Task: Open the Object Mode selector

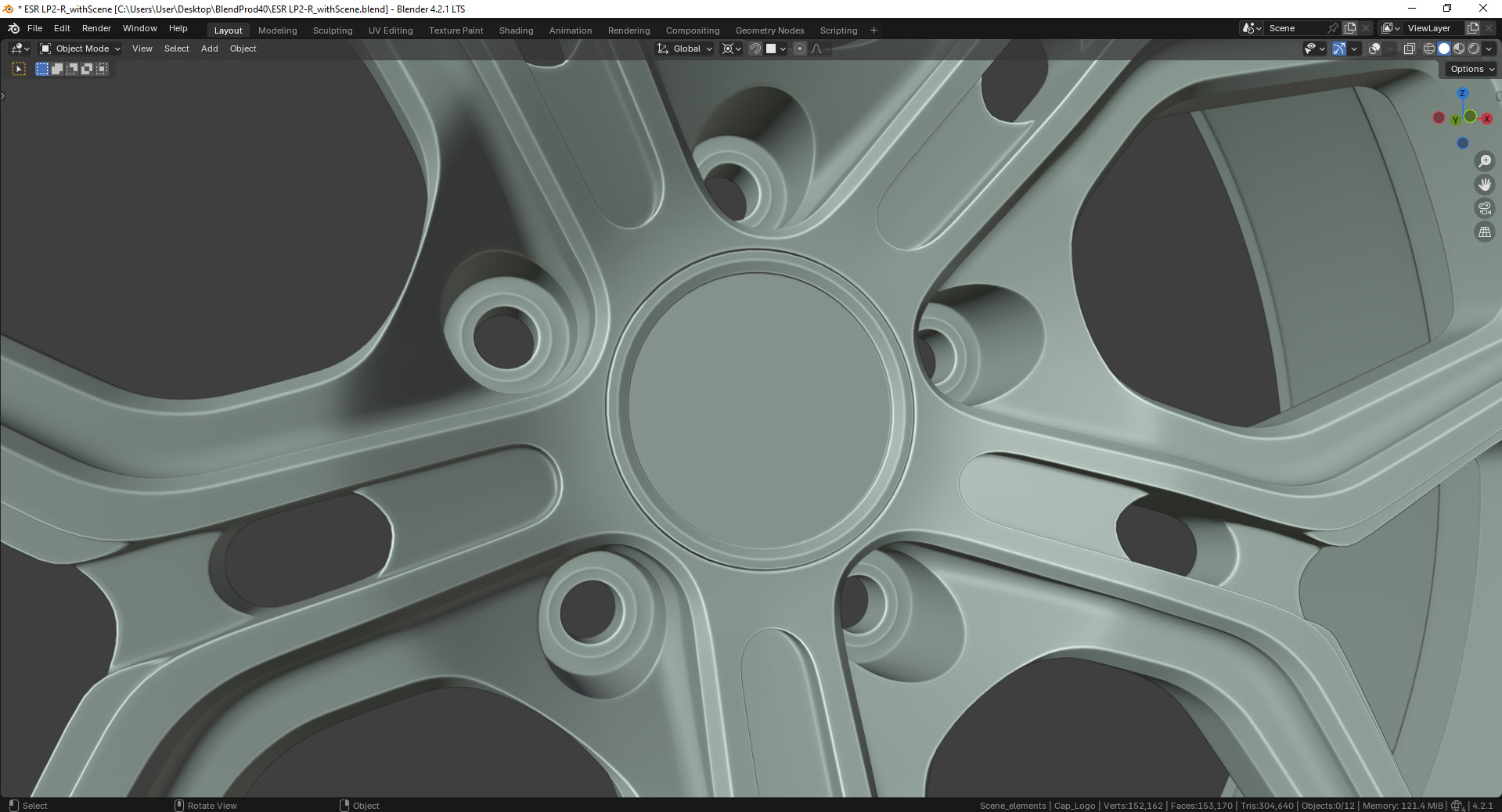Action: click(x=80, y=49)
